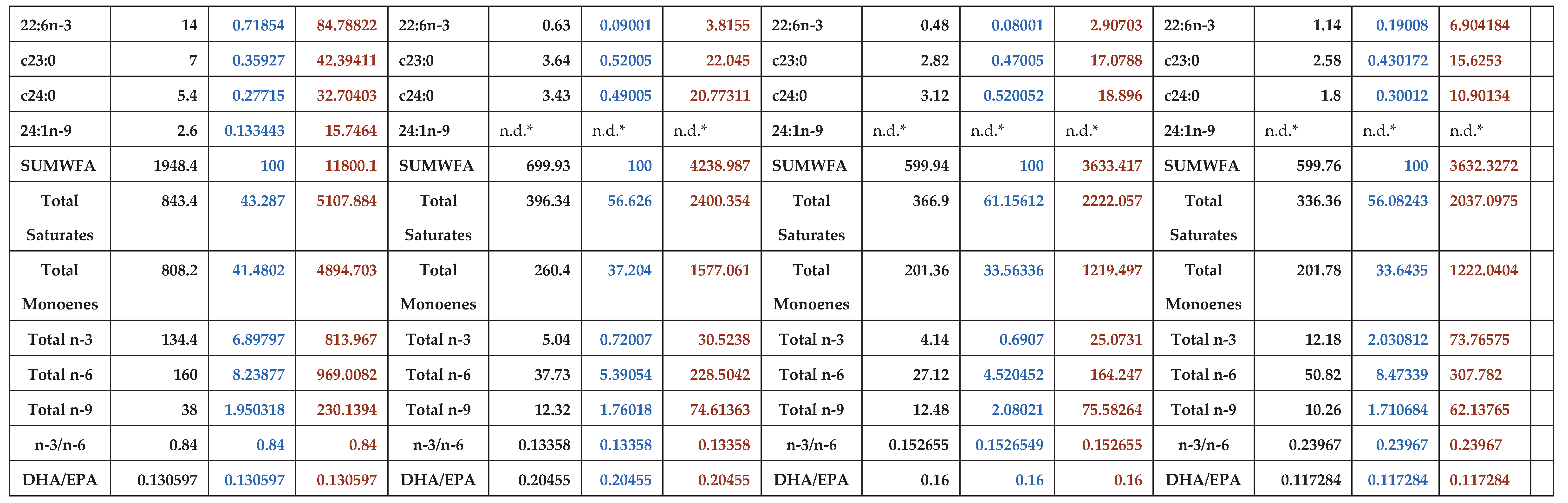Click the red value 25.0731

coord(1116,339)
